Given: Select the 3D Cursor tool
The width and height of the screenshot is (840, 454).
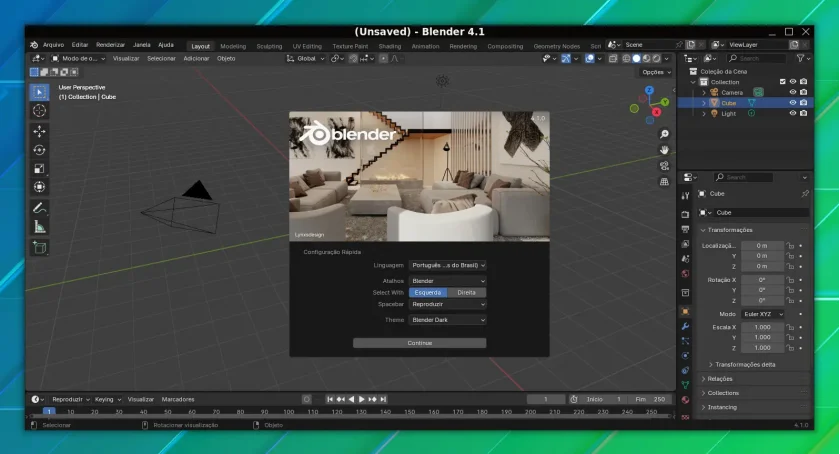Looking at the screenshot, I should [39, 111].
